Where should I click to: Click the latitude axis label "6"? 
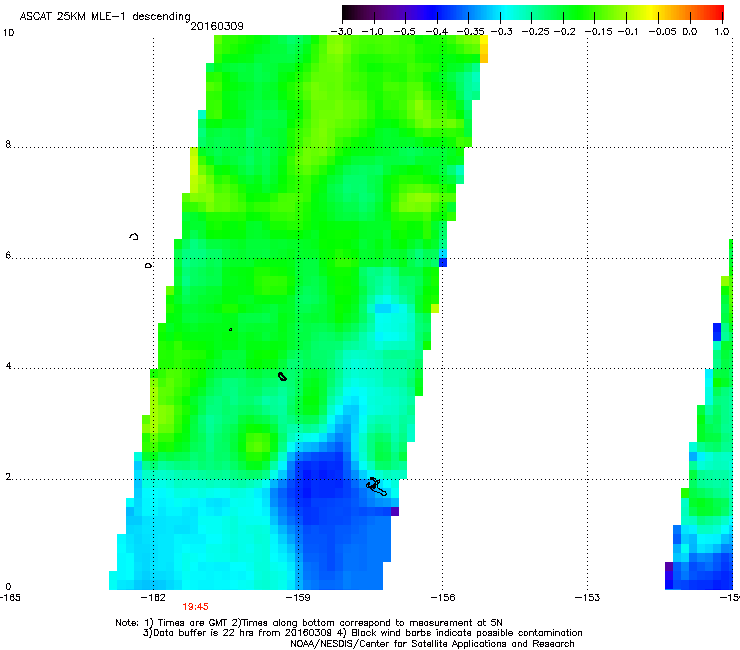[x=8, y=255]
